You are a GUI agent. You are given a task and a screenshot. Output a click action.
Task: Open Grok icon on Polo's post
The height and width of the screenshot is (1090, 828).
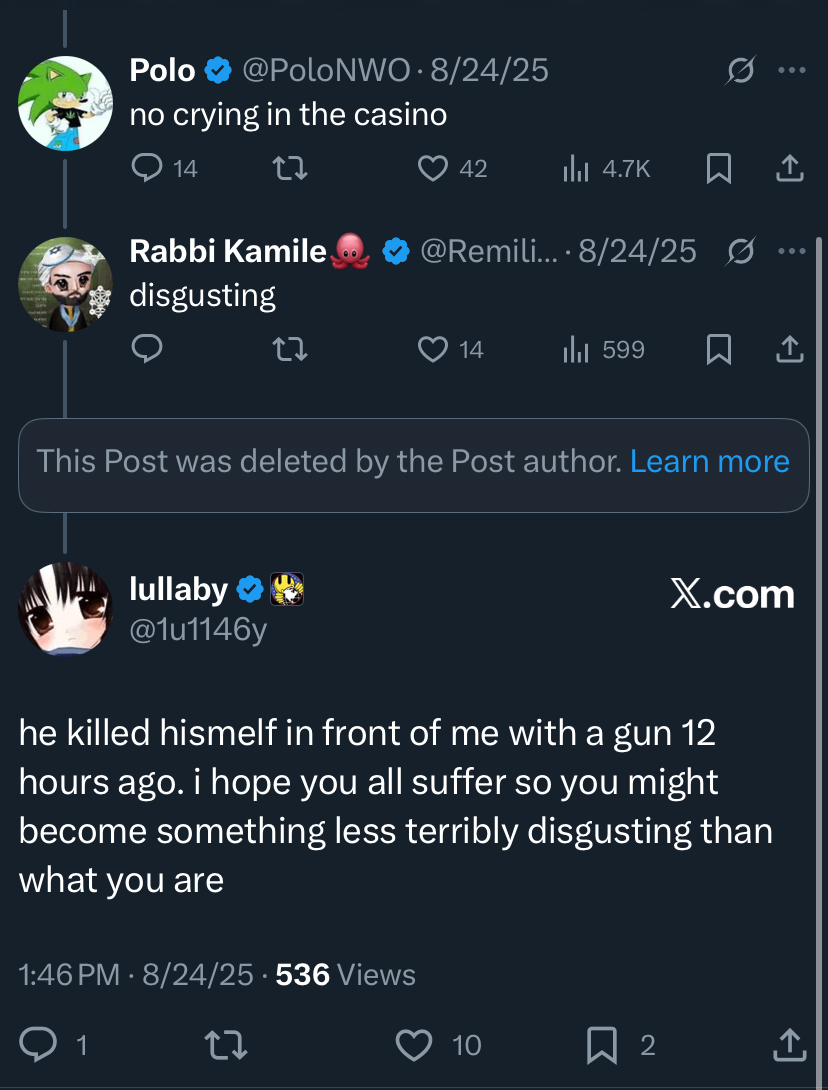(741, 70)
